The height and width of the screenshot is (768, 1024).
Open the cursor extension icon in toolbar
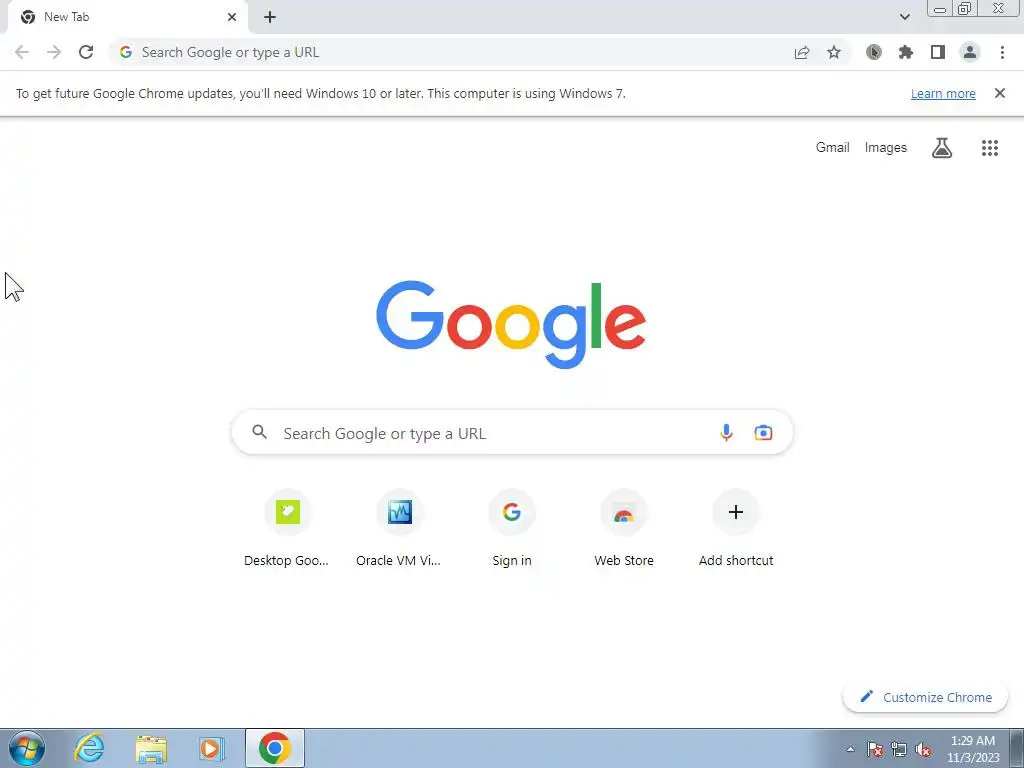pos(874,52)
